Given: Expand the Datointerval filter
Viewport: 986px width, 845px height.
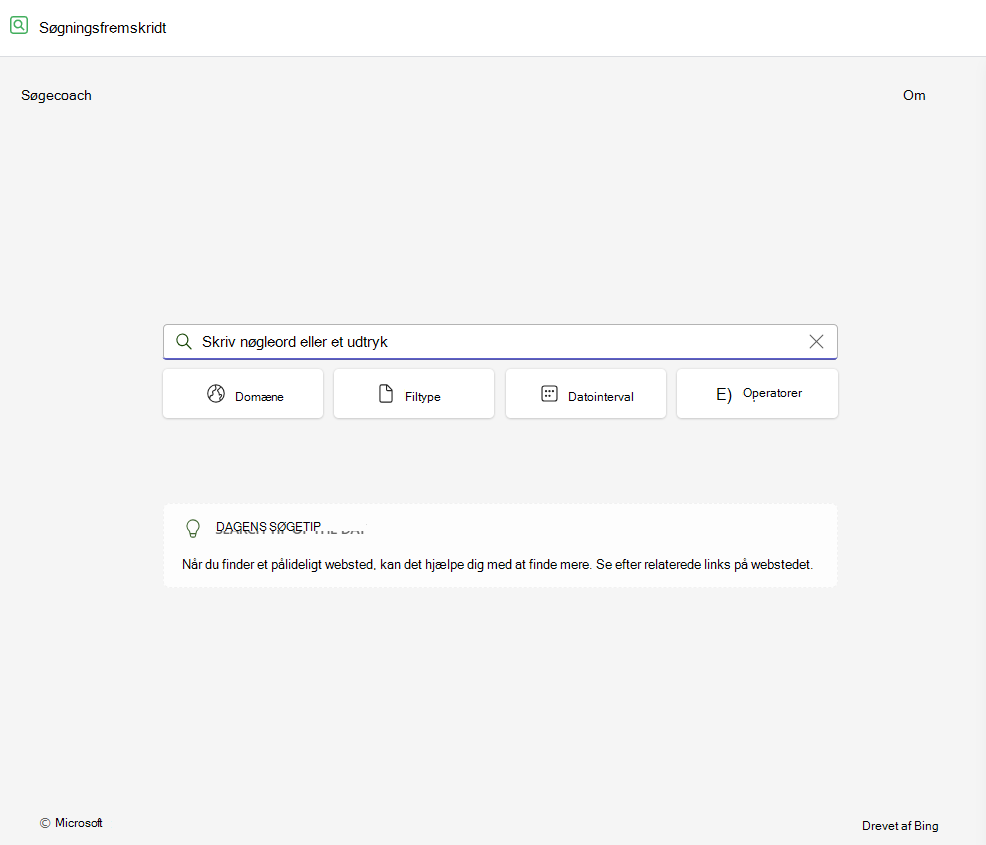Looking at the screenshot, I should [x=585, y=394].
